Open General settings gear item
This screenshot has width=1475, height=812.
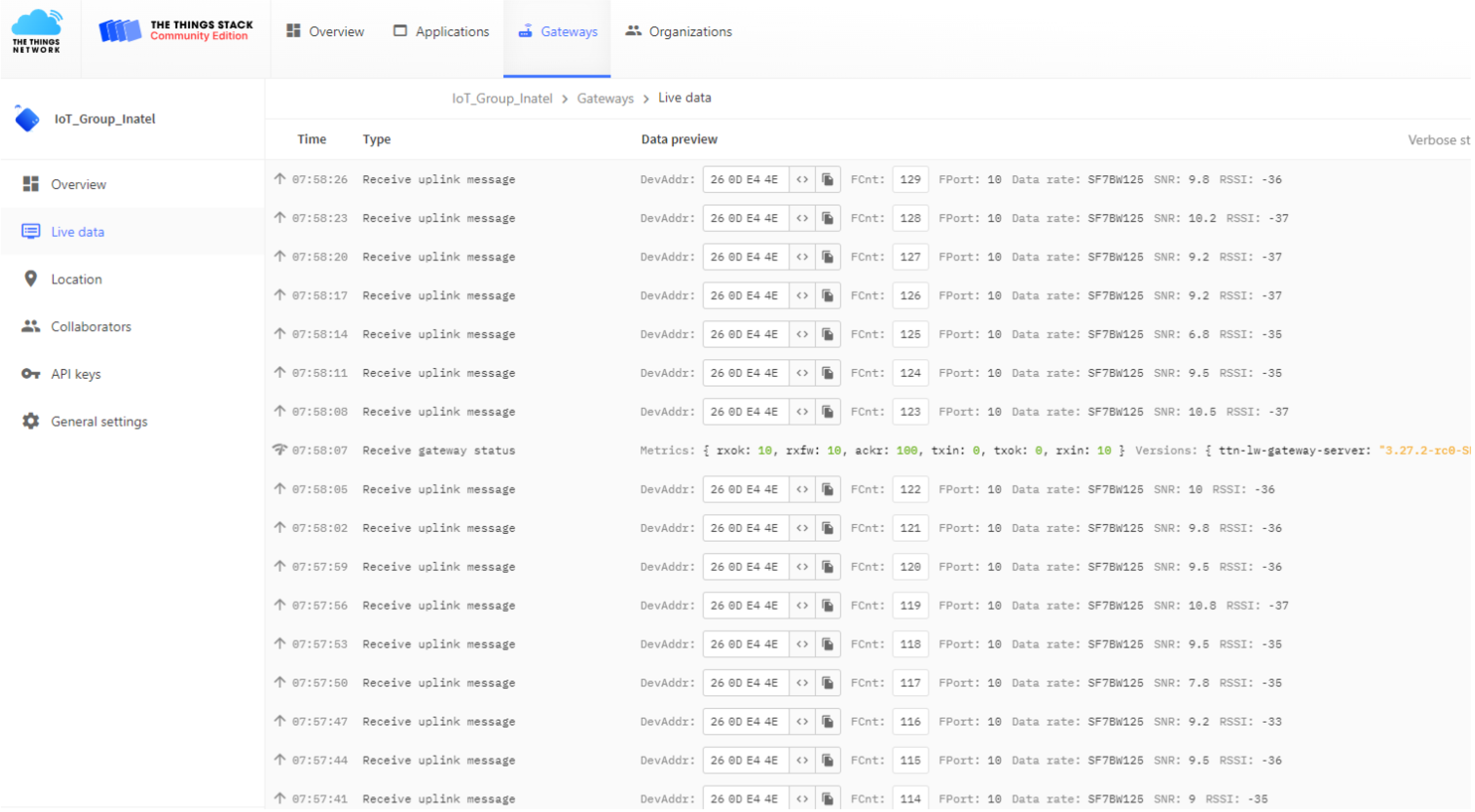point(98,422)
